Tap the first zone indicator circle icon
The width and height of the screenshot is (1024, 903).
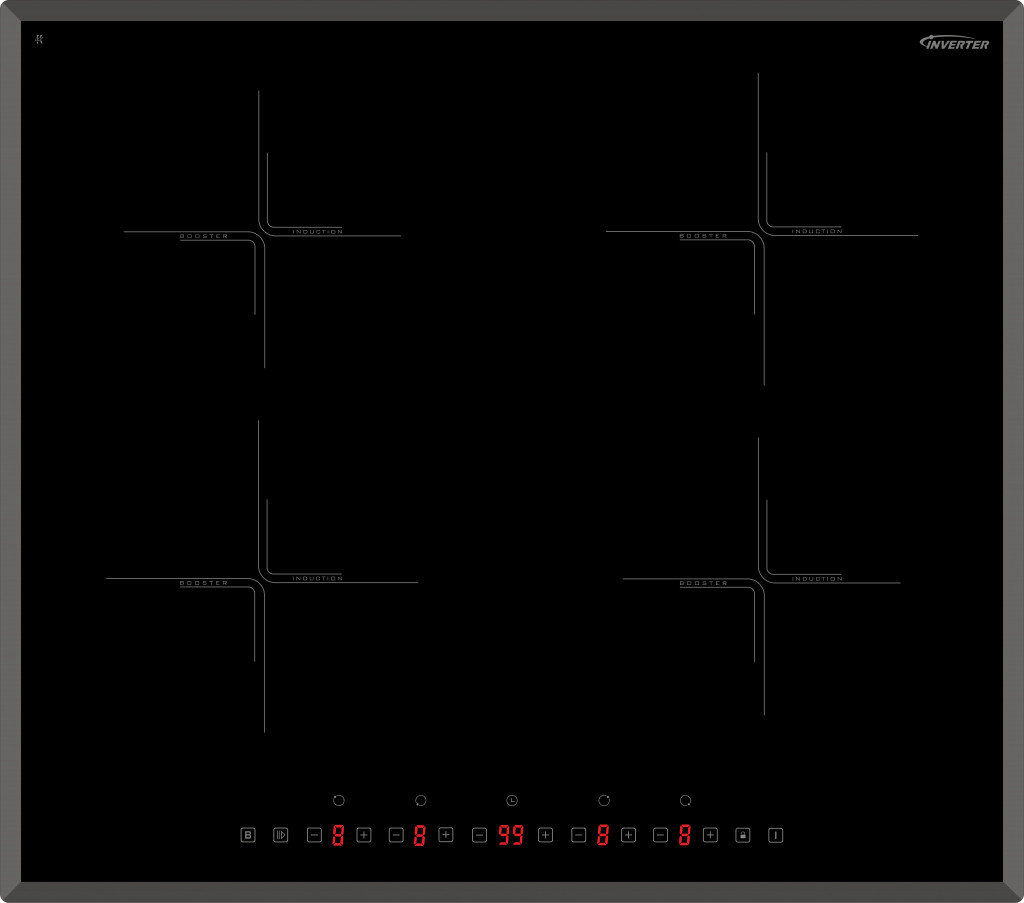[339, 801]
